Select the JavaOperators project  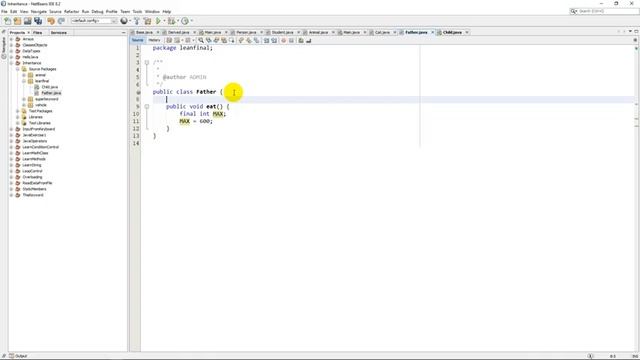click(x=35, y=141)
